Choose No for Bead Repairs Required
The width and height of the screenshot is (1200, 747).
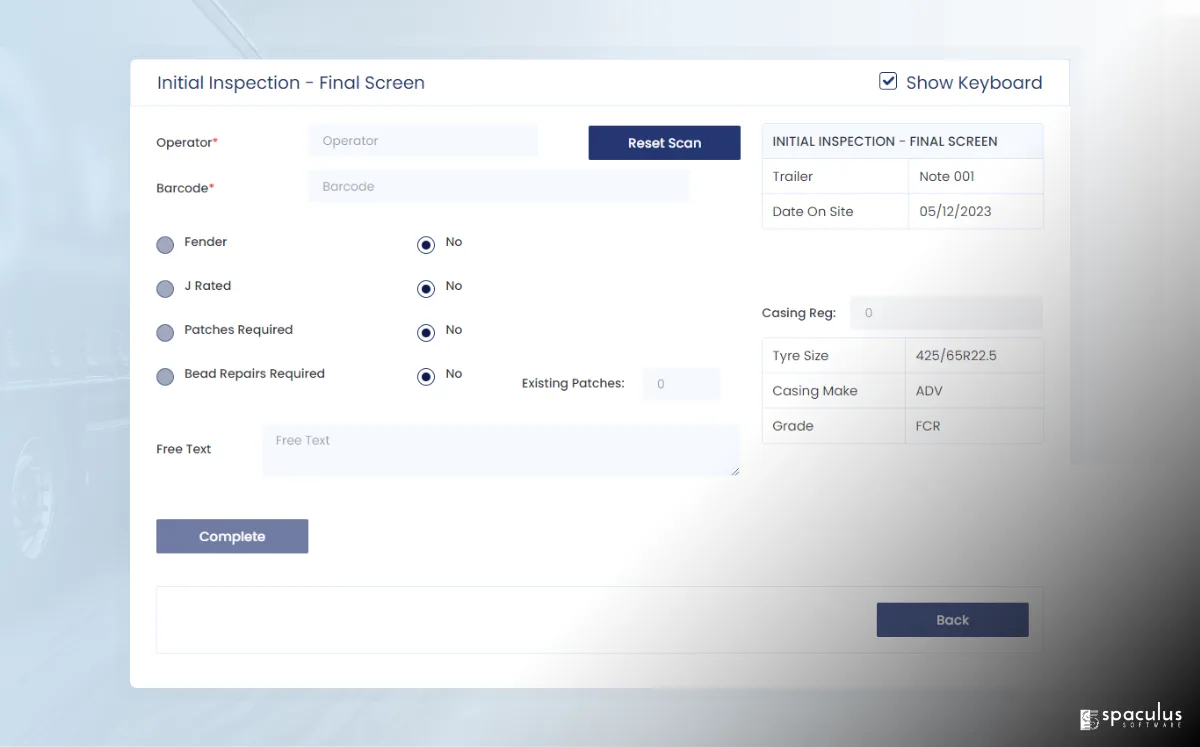click(426, 377)
